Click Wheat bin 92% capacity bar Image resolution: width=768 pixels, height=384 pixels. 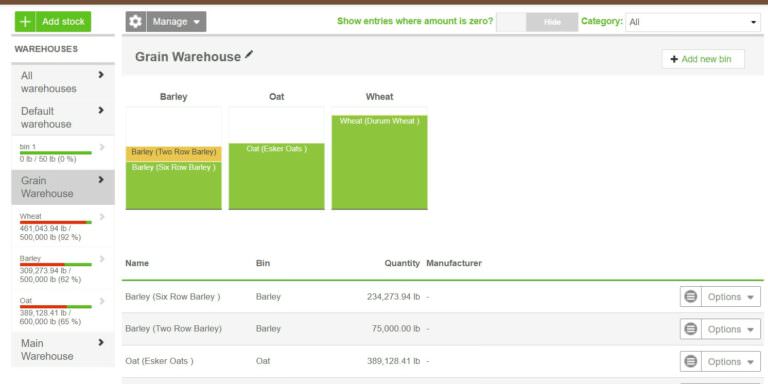(56, 222)
